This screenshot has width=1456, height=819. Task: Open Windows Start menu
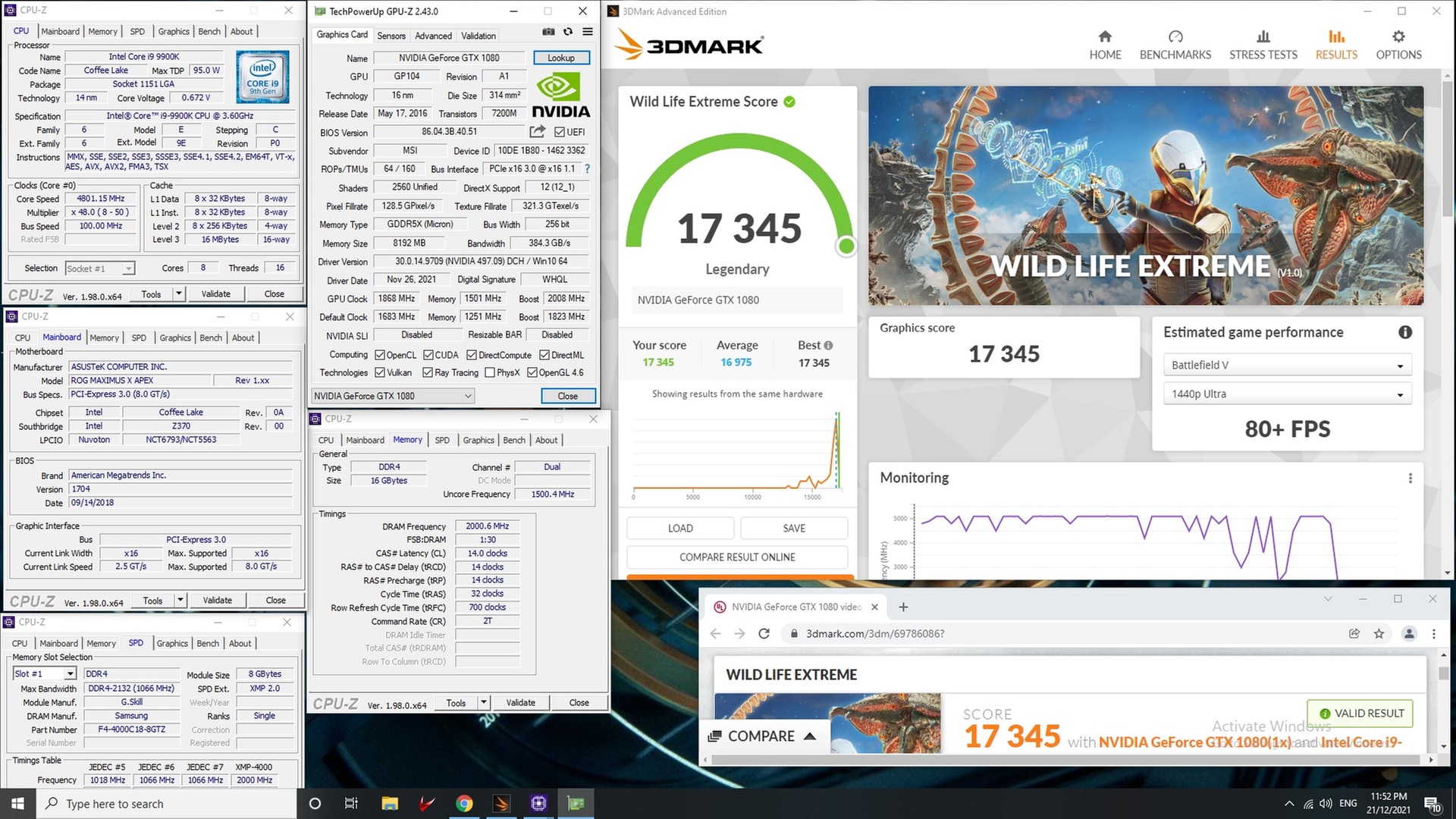[x=18, y=804]
